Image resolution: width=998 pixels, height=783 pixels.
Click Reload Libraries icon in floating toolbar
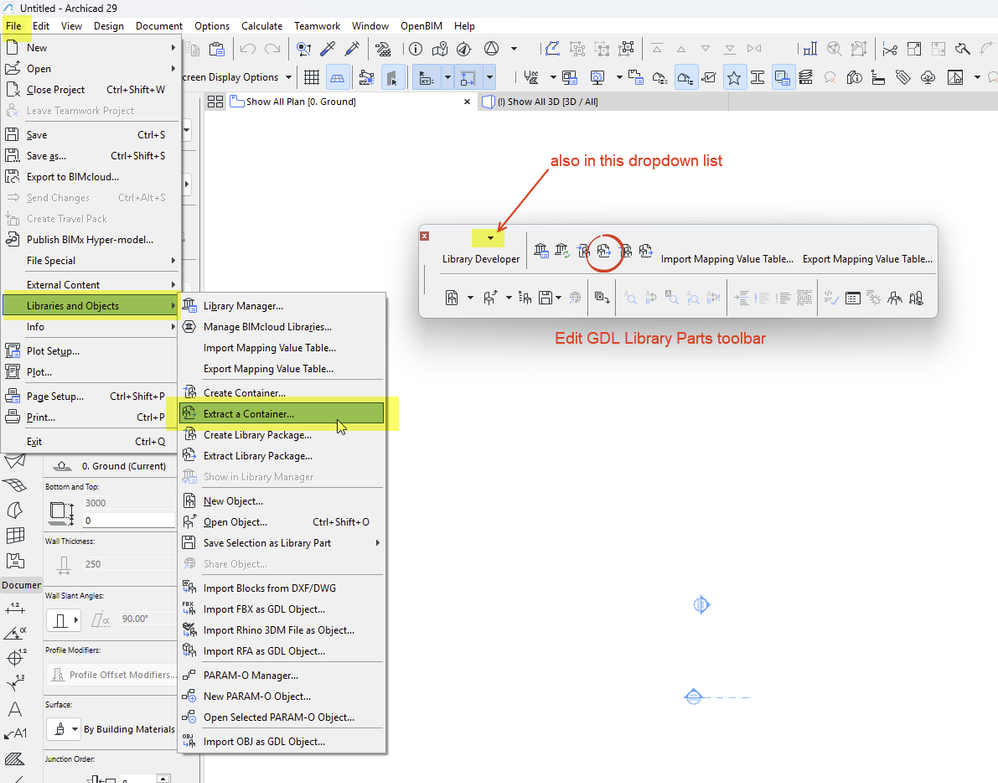562,251
